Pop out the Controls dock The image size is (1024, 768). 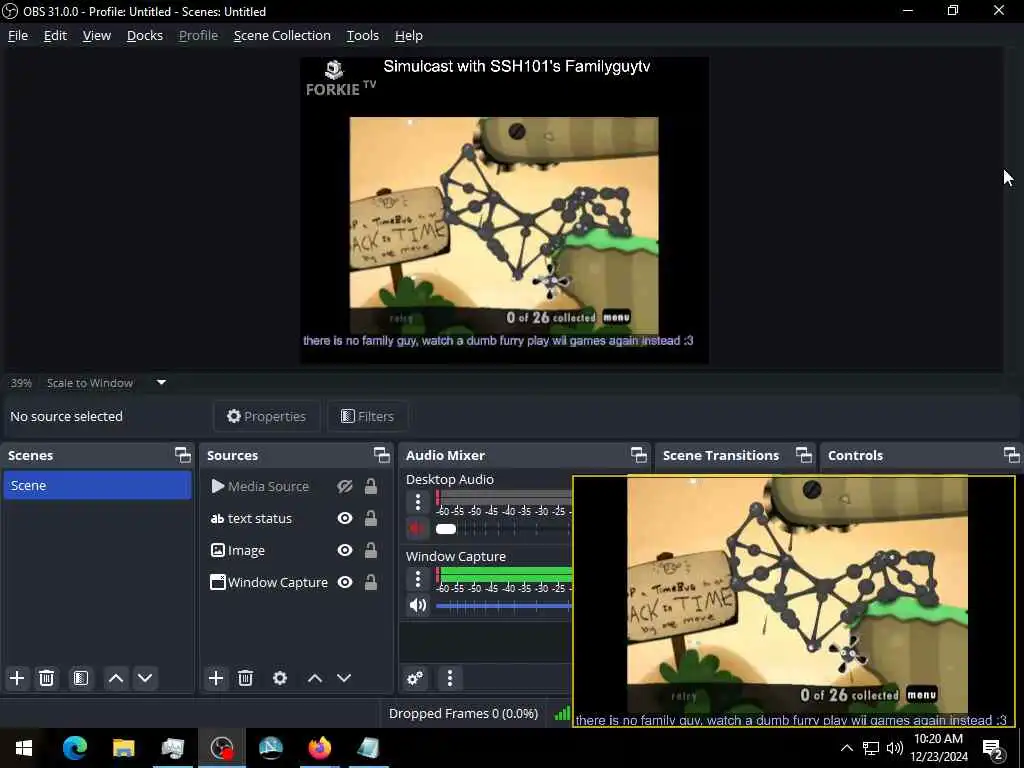click(x=1012, y=455)
